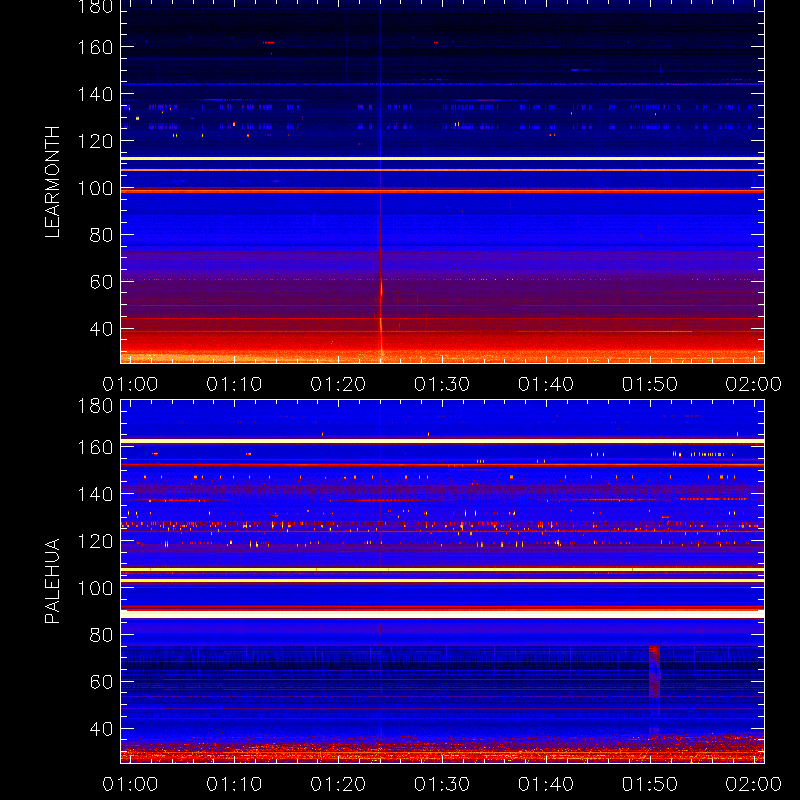The width and height of the screenshot is (800, 800).
Task: Click the 02:00 time label under the Learmonth plot
Action: tap(754, 384)
